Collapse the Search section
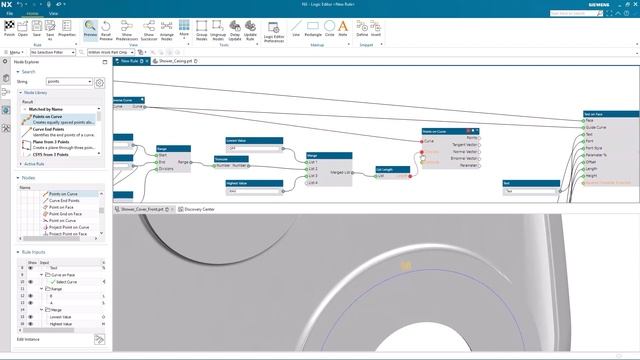This screenshot has height=360, width=640. pyautogui.click(x=18, y=72)
